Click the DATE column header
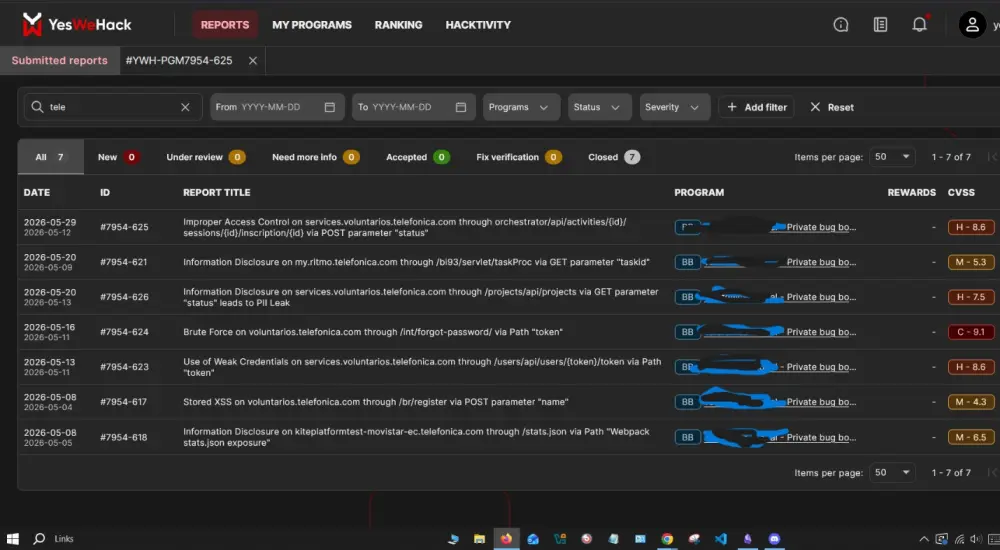The height and width of the screenshot is (550, 1000). [36, 192]
